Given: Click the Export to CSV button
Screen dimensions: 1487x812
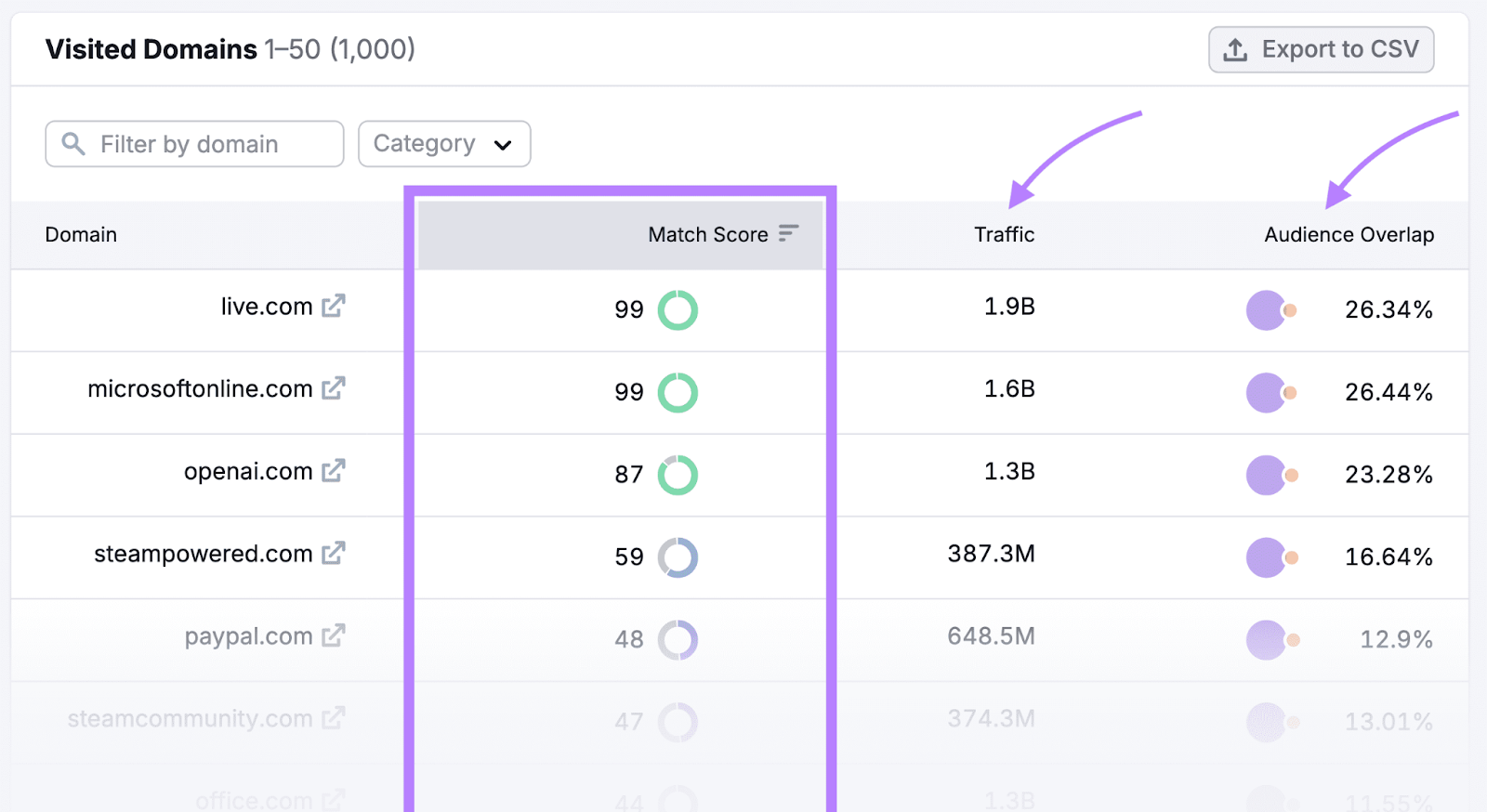Looking at the screenshot, I should click(x=1321, y=49).
